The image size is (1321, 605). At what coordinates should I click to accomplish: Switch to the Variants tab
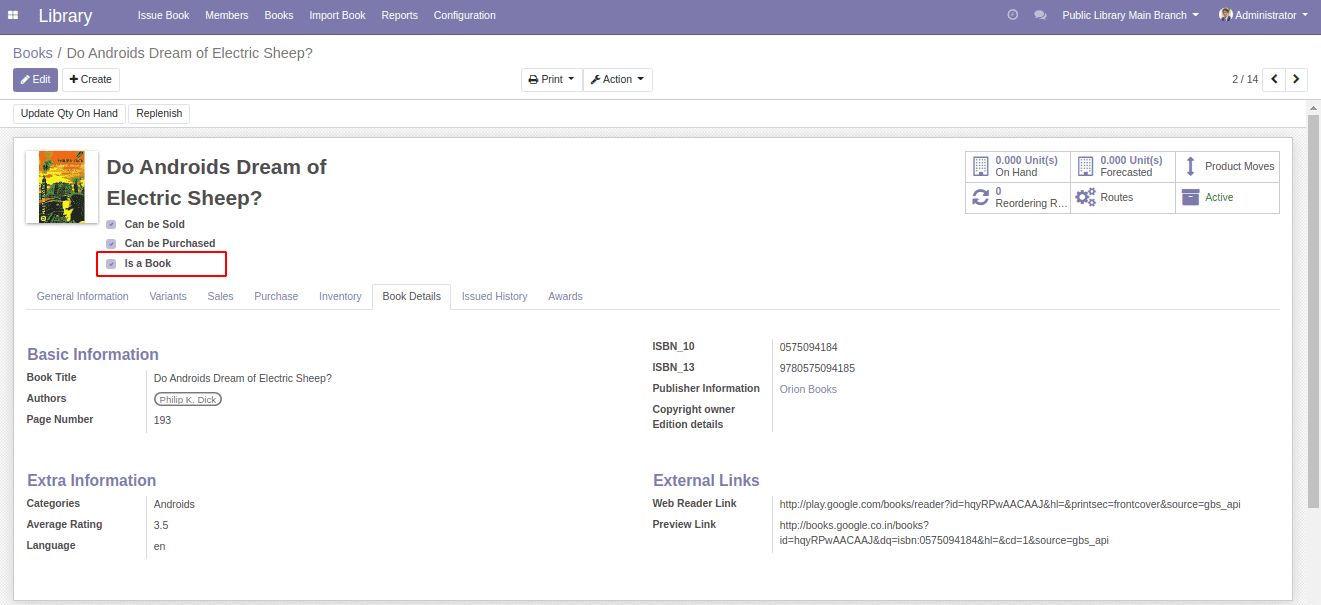168,297
